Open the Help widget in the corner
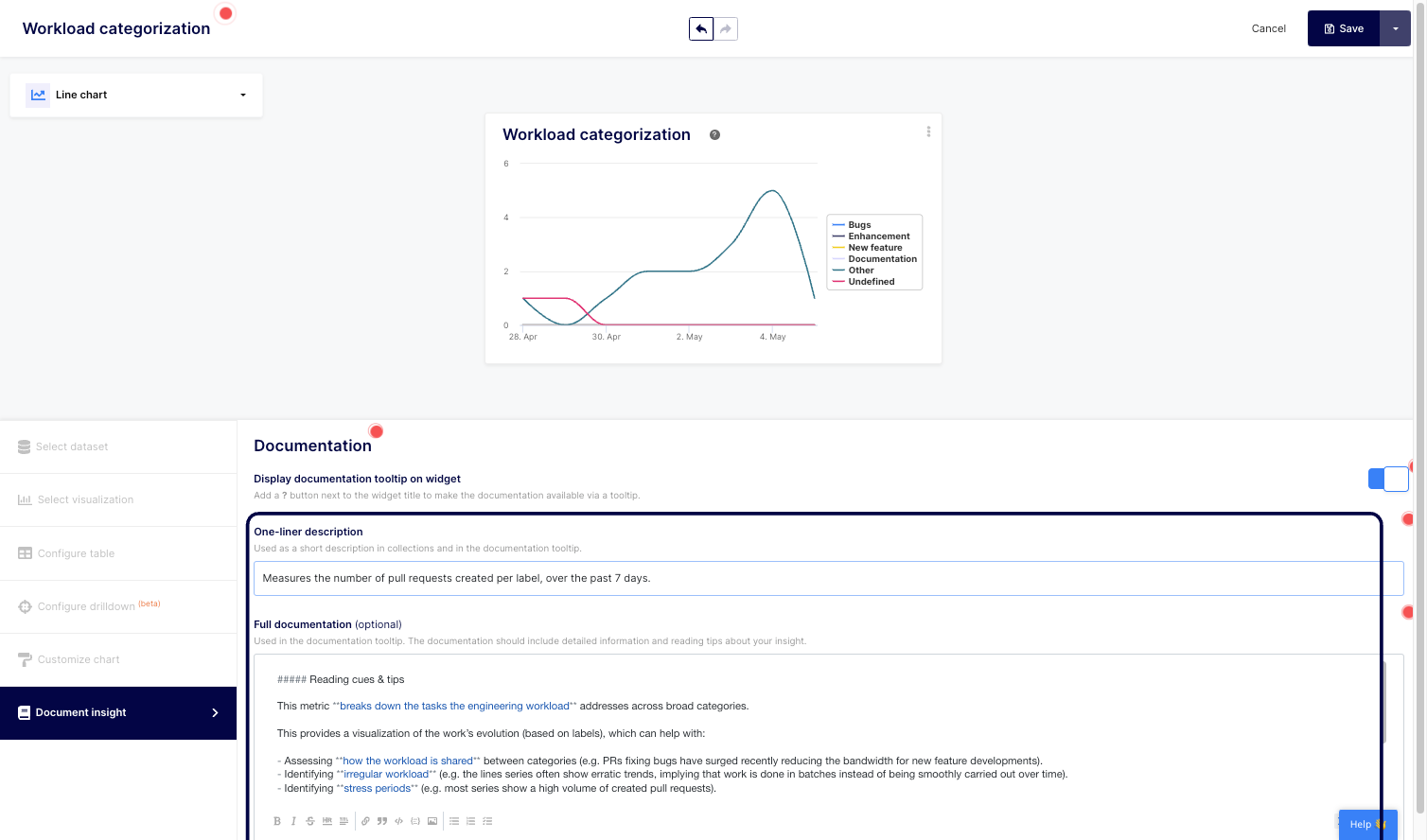This screenshot has width=1427, height=840. (1366, 824)
